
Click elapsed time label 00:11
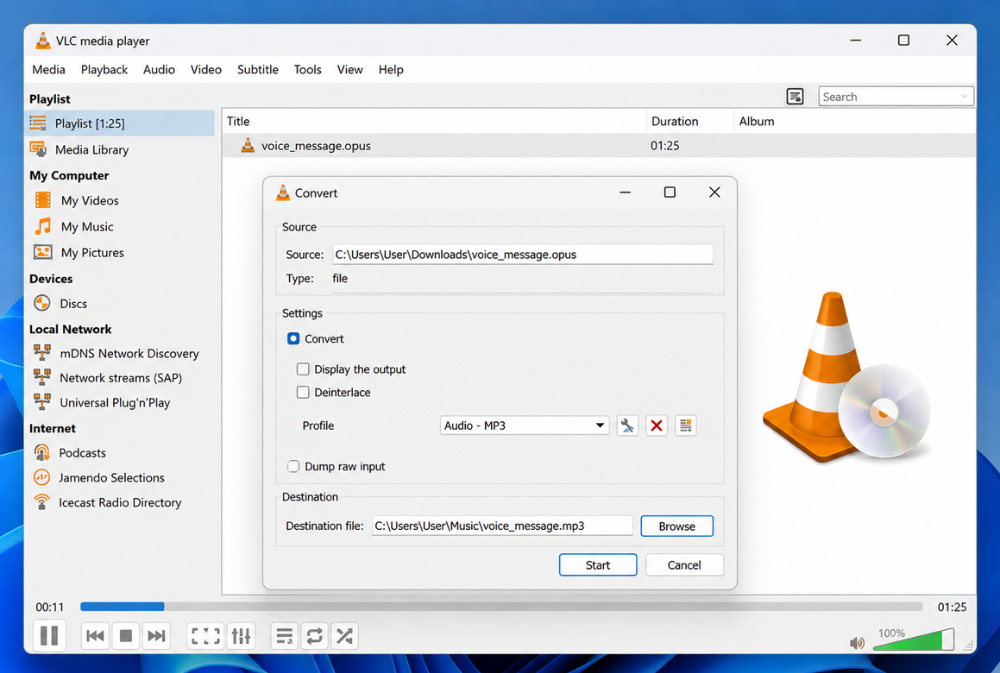tap(50, 607)
